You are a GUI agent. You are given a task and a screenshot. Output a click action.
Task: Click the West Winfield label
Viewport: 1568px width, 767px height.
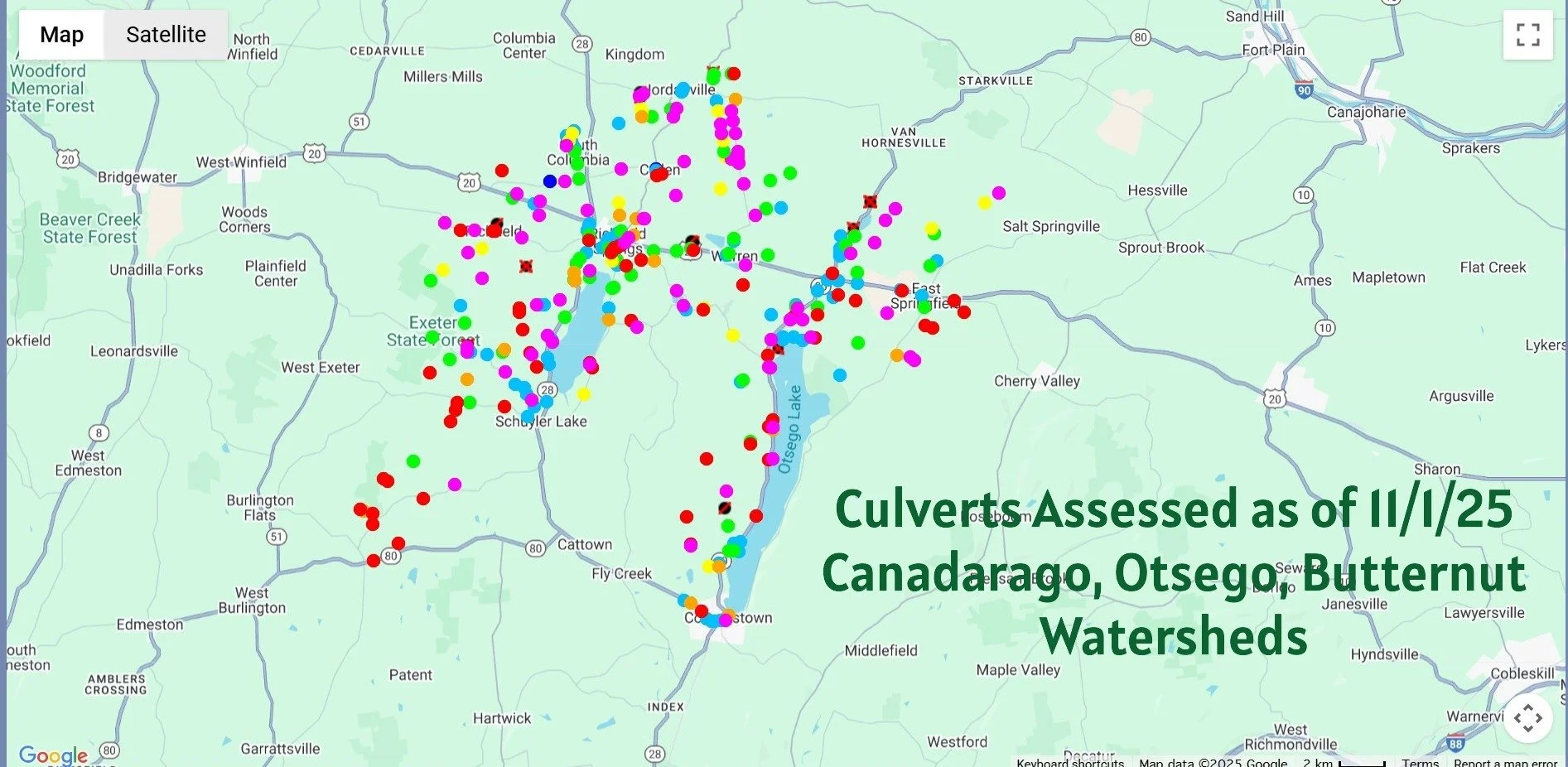241,162
